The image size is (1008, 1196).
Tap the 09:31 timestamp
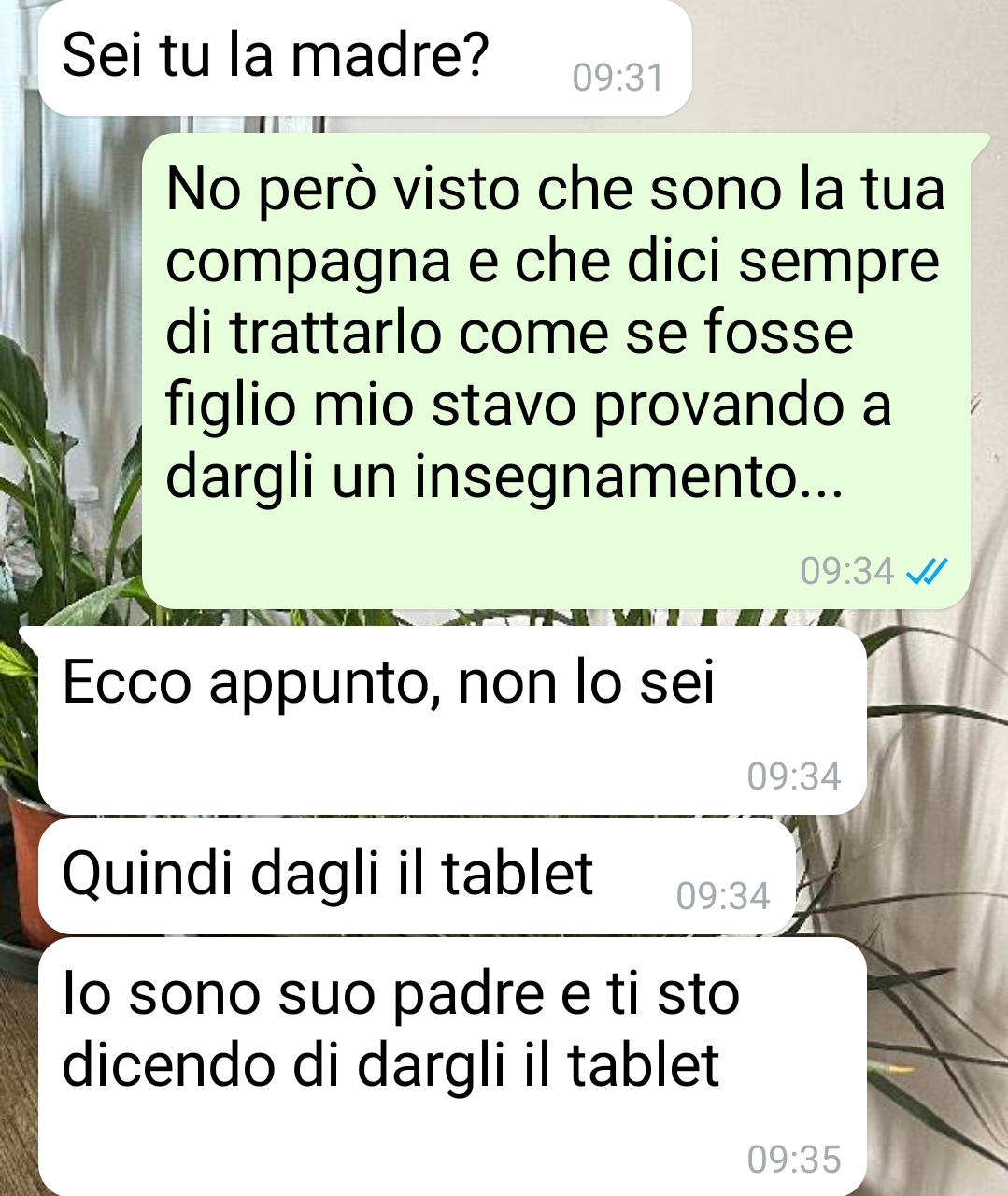(618, 78)
